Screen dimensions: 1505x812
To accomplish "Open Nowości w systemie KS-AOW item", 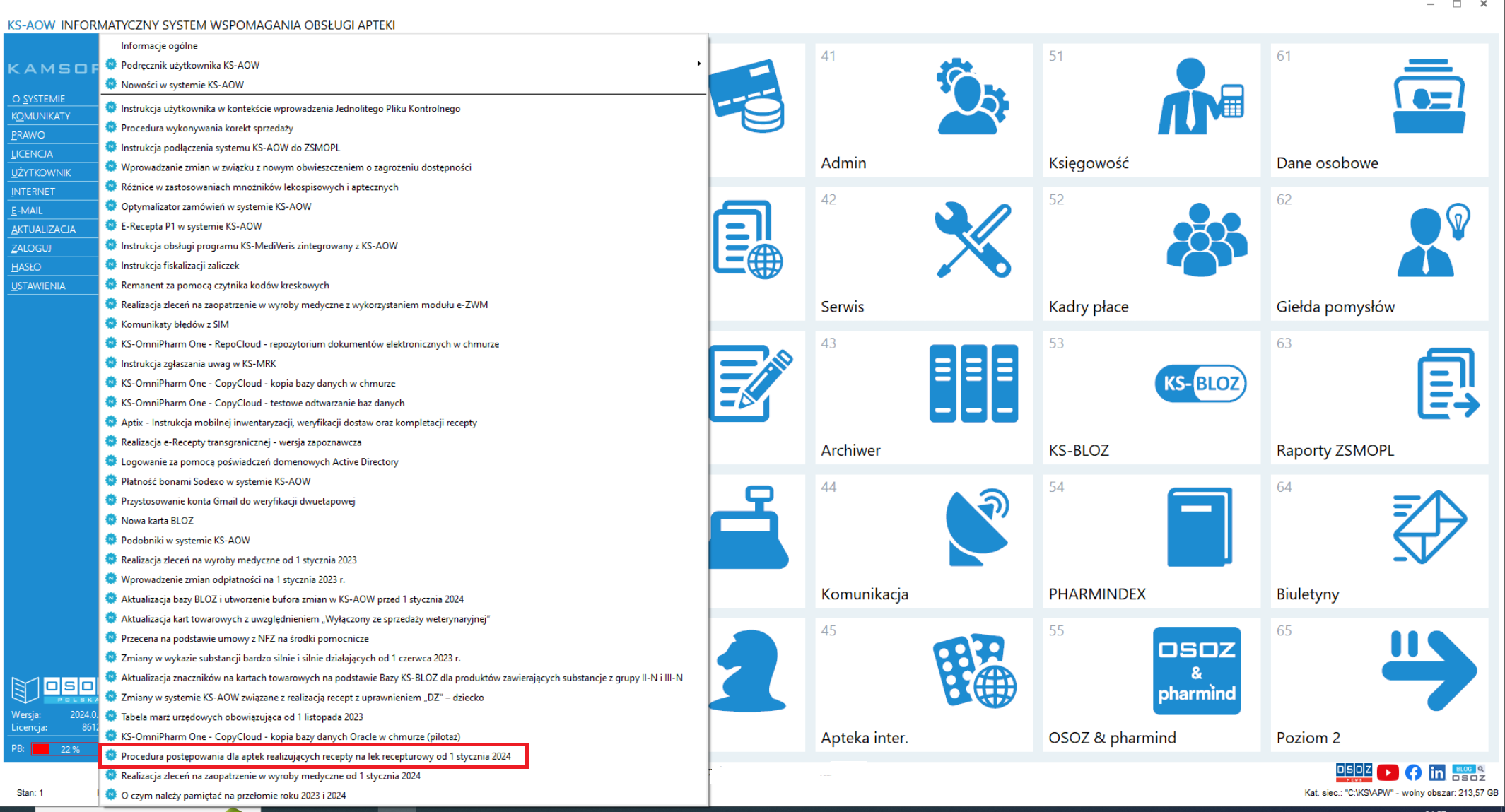I will tap(182, 85).
